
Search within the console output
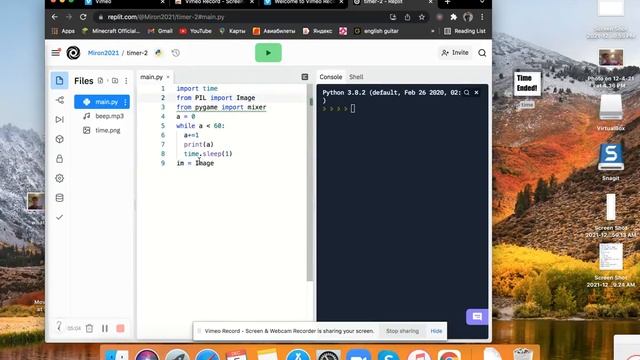[x=467, y=93]
